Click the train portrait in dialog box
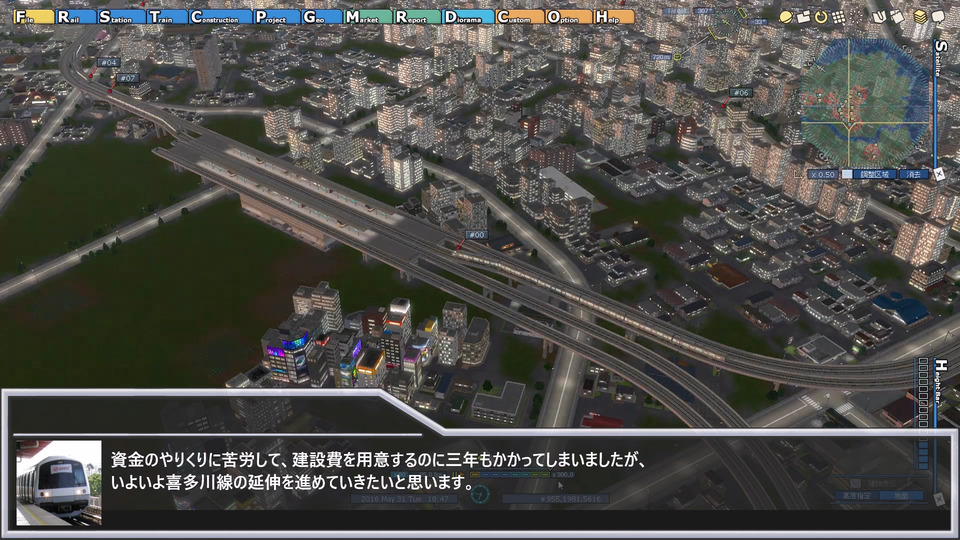 pos(59,483)
